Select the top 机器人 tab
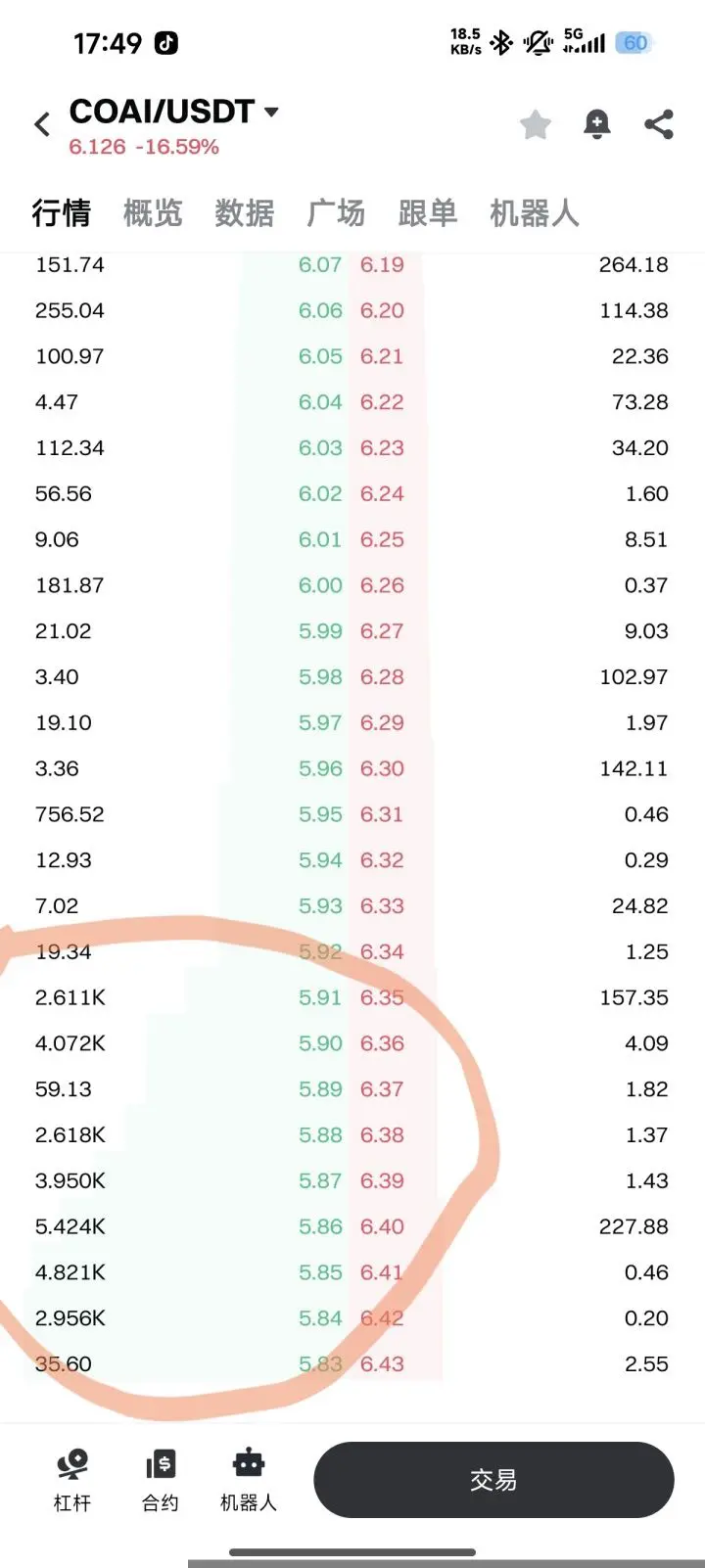 coord(535,212)
